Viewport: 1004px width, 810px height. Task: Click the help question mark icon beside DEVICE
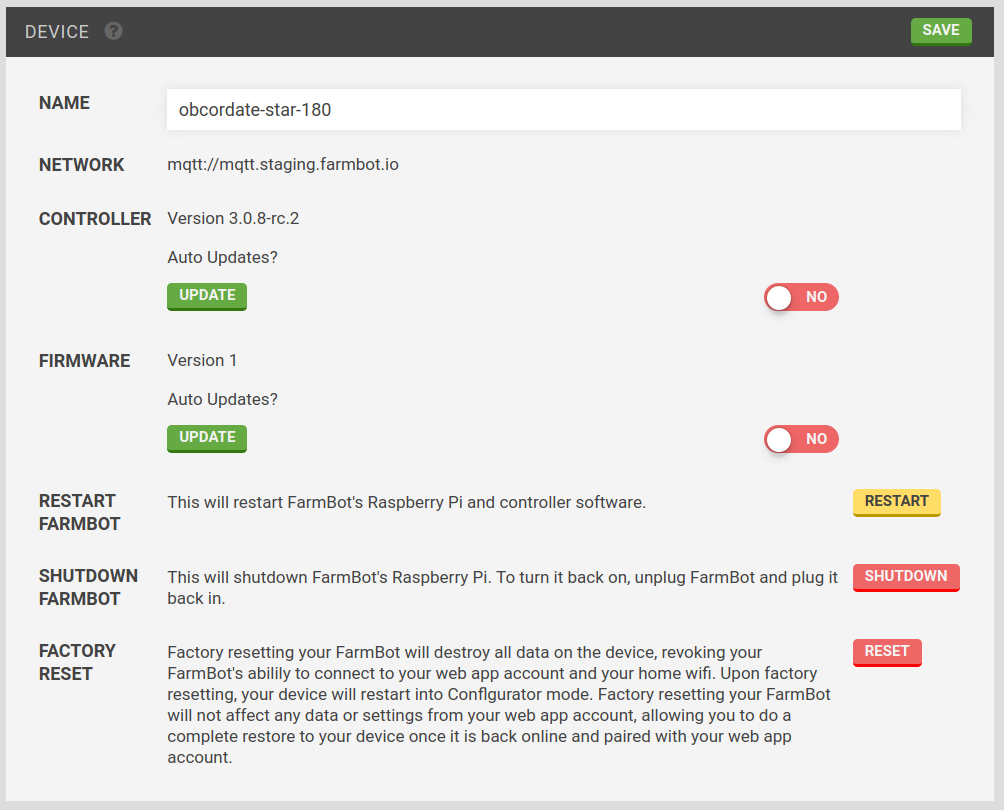(x=114, y=31)
